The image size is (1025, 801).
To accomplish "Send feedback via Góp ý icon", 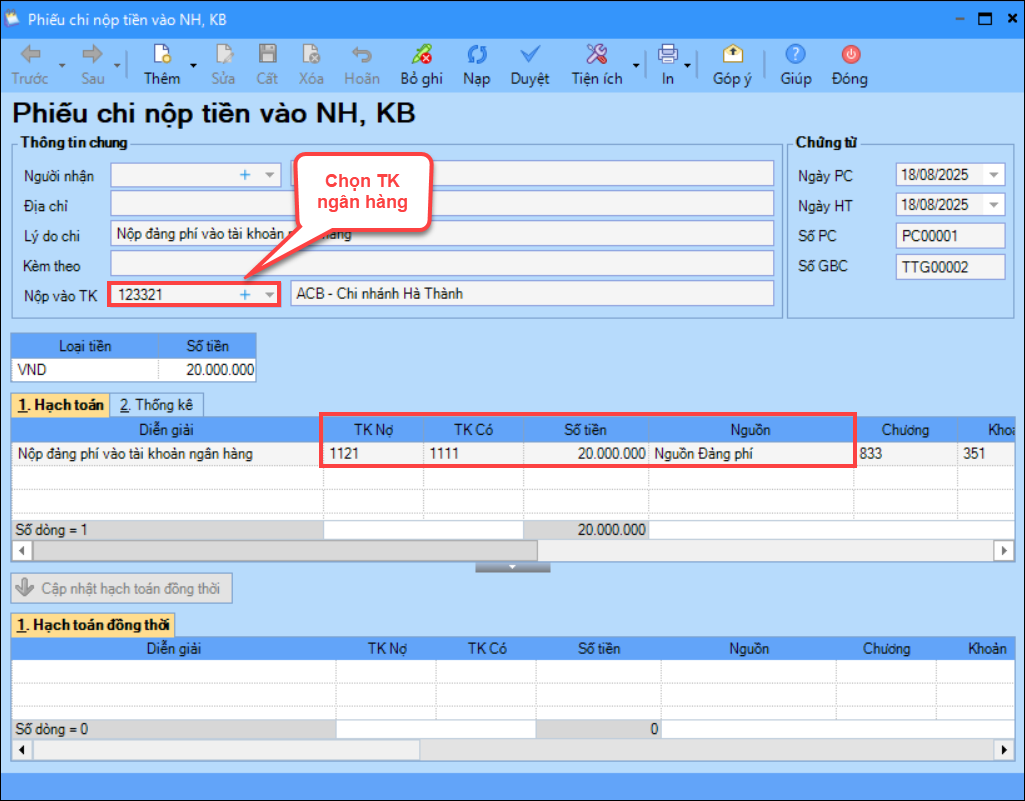I will (x=732, y=54).
